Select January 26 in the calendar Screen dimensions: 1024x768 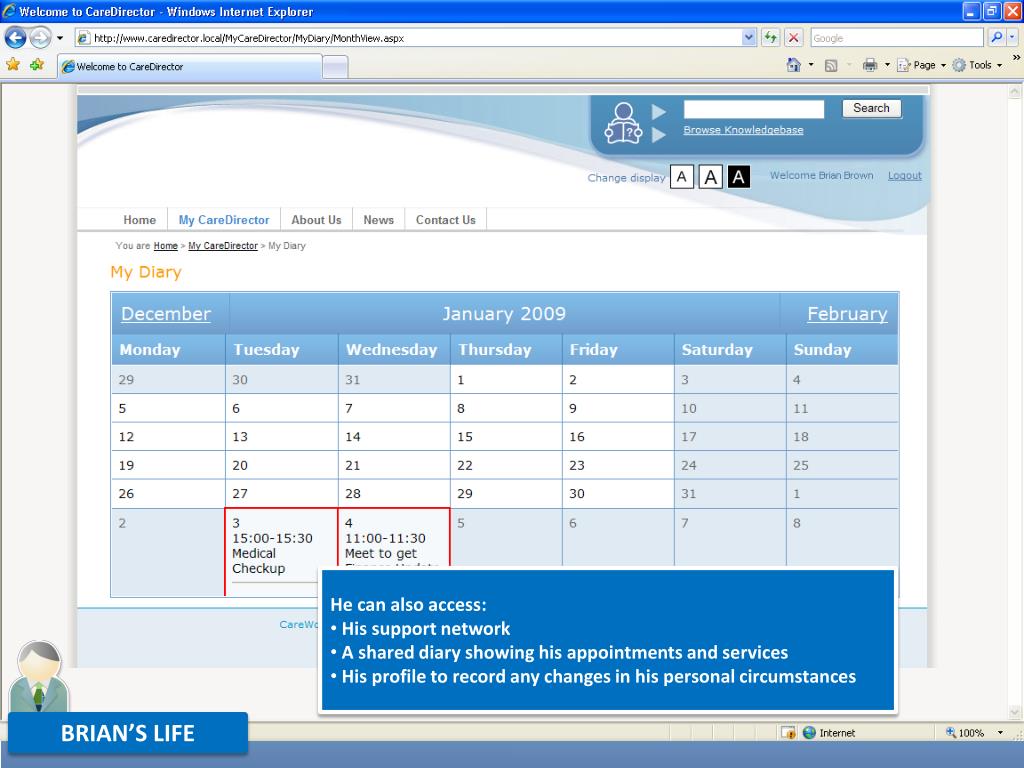click(x=168, y=494)
